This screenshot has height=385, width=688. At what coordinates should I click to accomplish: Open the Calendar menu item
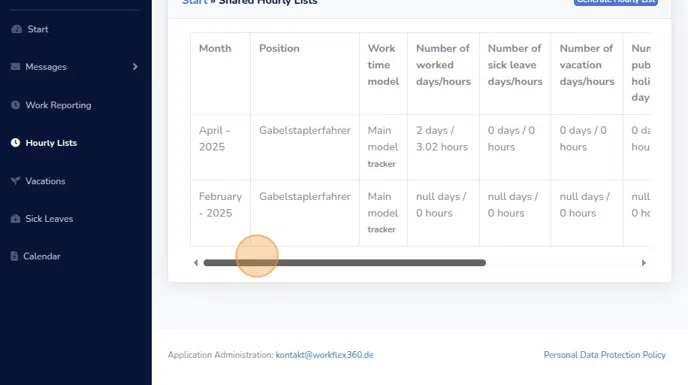[x=42, y=256]
